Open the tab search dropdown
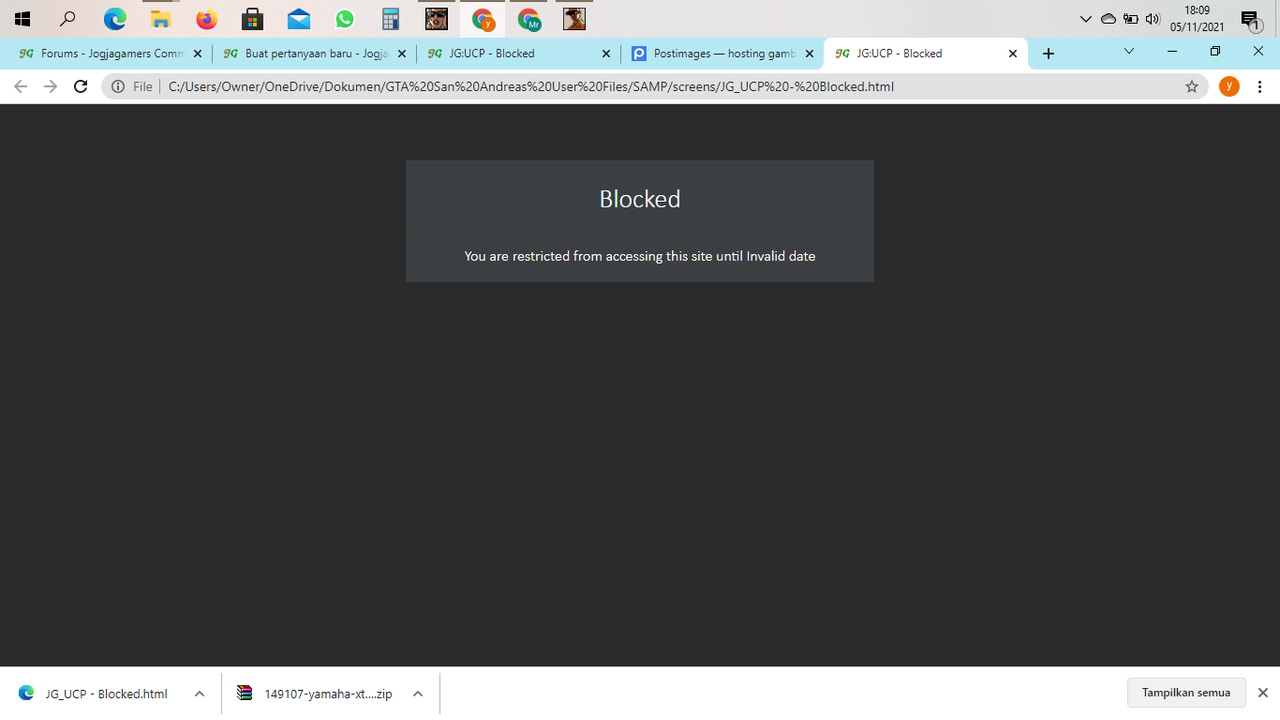This screenshot has width=1280, height=720. (x=1129, y=52)
